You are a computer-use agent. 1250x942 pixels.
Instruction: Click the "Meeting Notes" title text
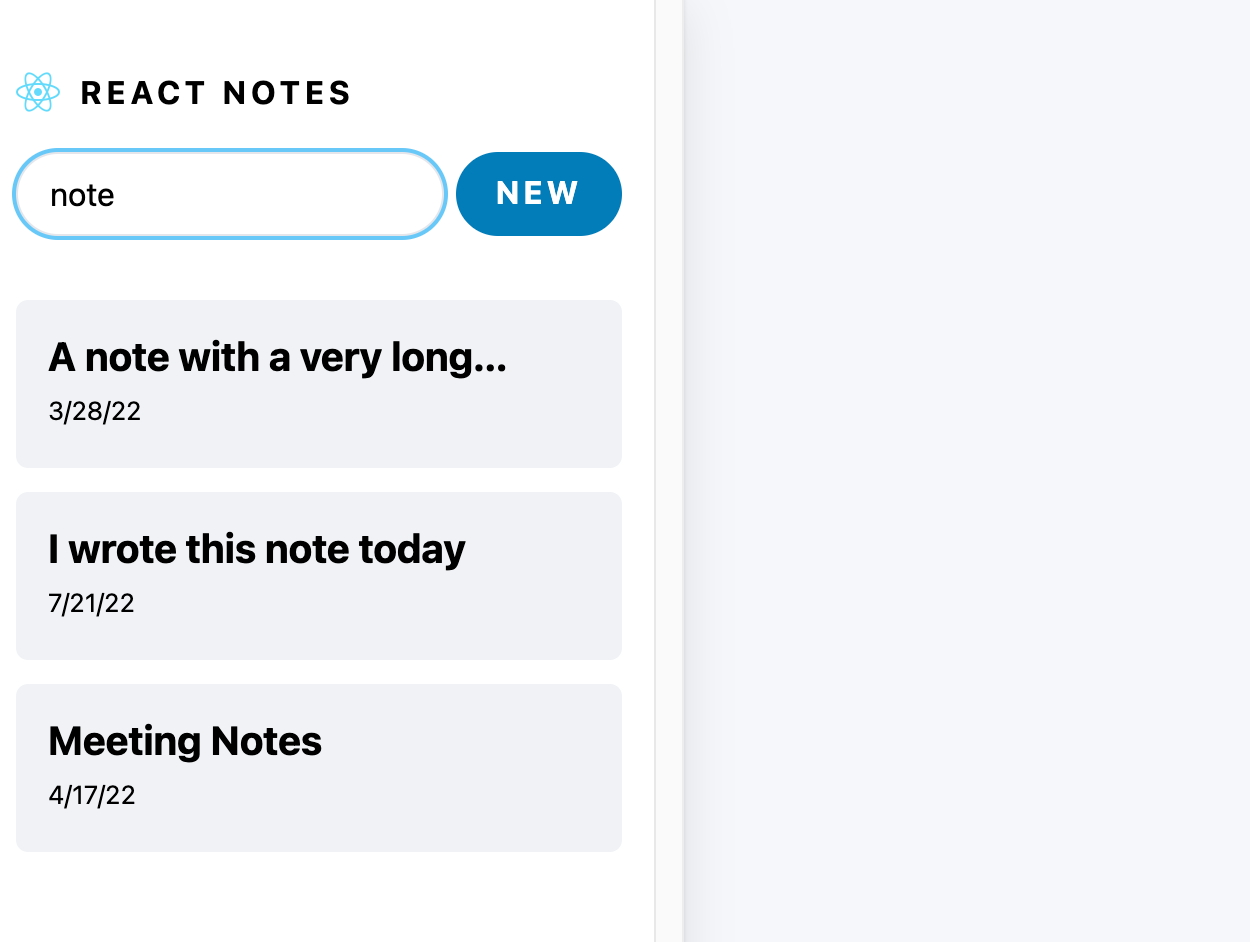(185, 741)
